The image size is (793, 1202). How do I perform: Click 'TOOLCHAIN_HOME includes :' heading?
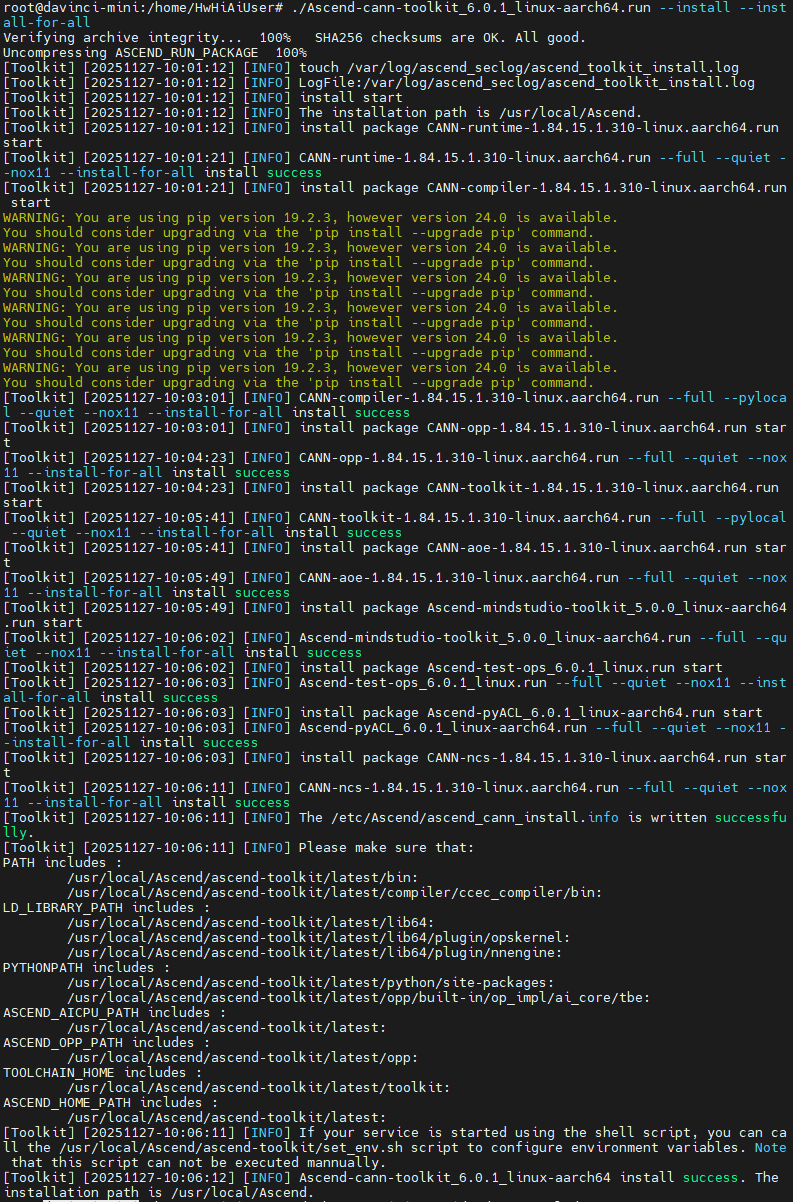(103, 1073)
